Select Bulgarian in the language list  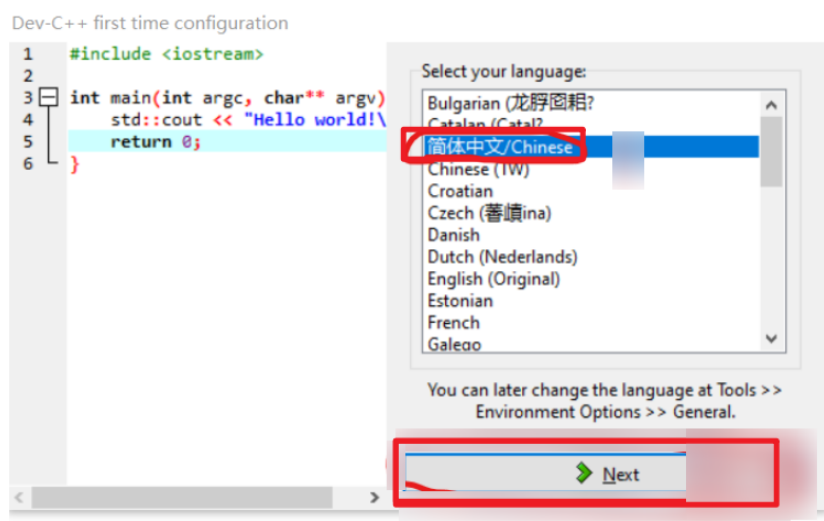[591, 103]
